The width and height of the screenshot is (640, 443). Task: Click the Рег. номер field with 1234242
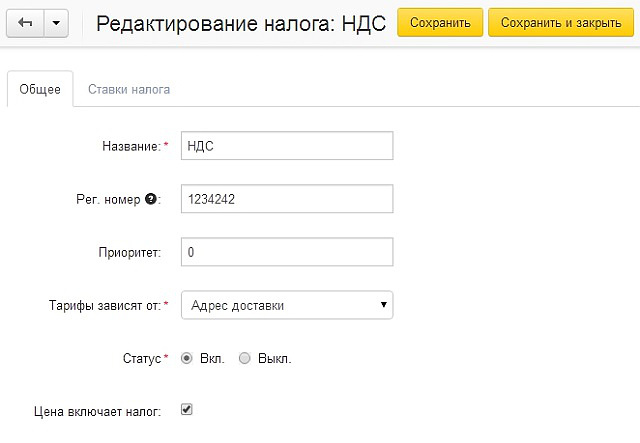tap(287, 199)
